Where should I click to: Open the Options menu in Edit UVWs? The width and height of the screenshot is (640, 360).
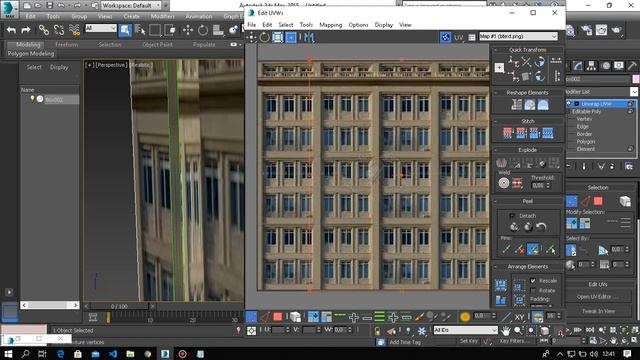pos(358,25)
